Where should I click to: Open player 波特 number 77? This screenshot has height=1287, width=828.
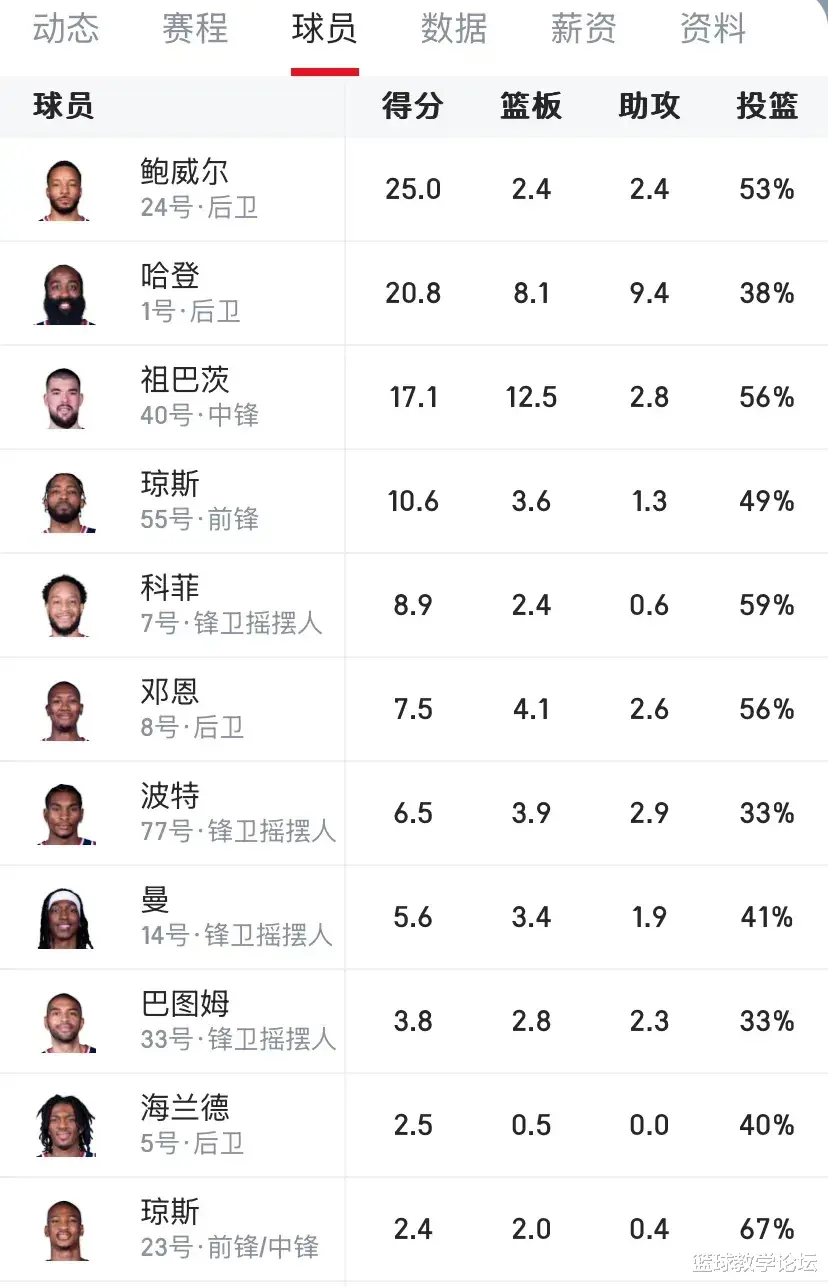pos(238,813)
